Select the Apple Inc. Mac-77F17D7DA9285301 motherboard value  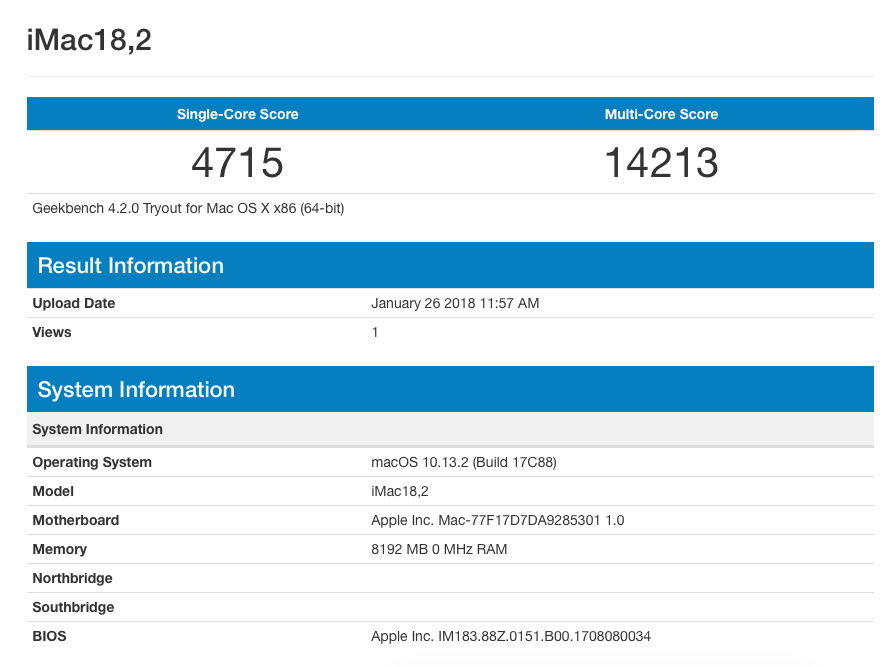497,520
